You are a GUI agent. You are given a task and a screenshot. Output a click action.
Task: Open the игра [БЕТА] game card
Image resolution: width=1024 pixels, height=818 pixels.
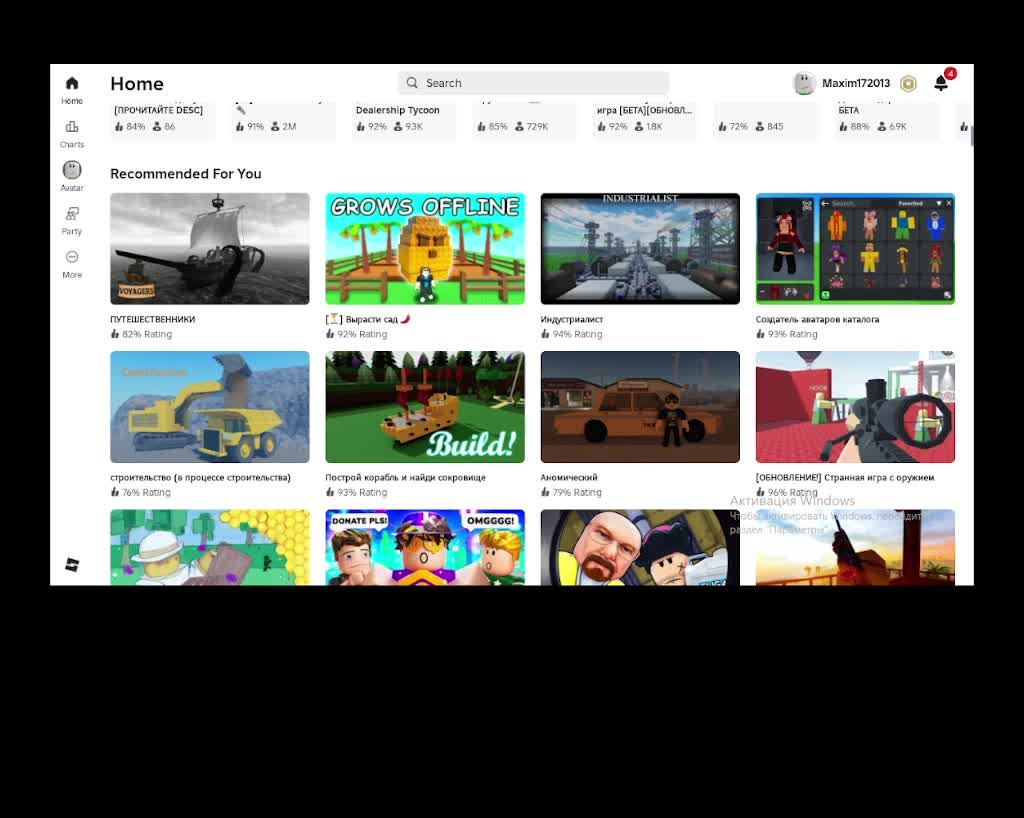click(x=645, y=119)
